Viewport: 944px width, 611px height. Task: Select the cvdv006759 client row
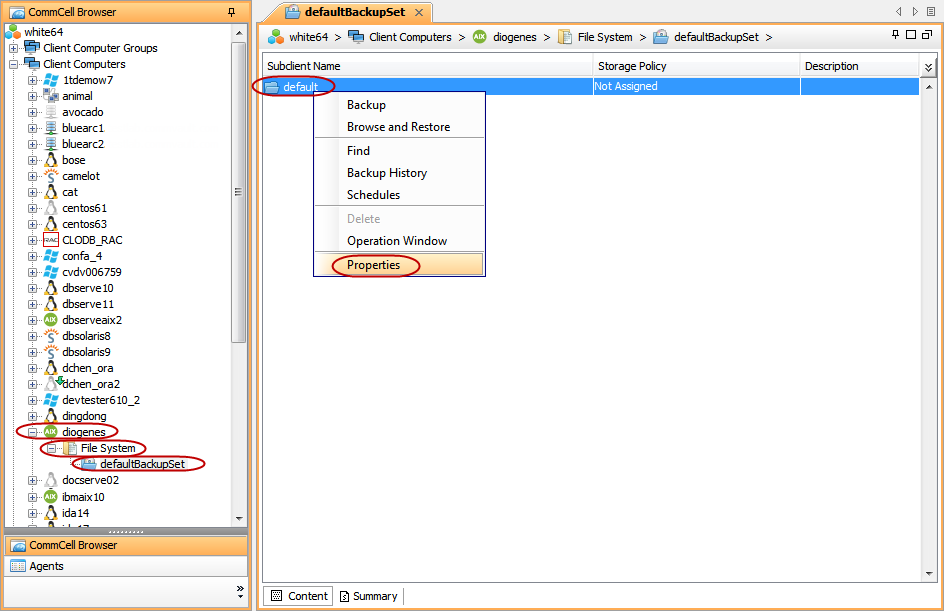(92, 272)
